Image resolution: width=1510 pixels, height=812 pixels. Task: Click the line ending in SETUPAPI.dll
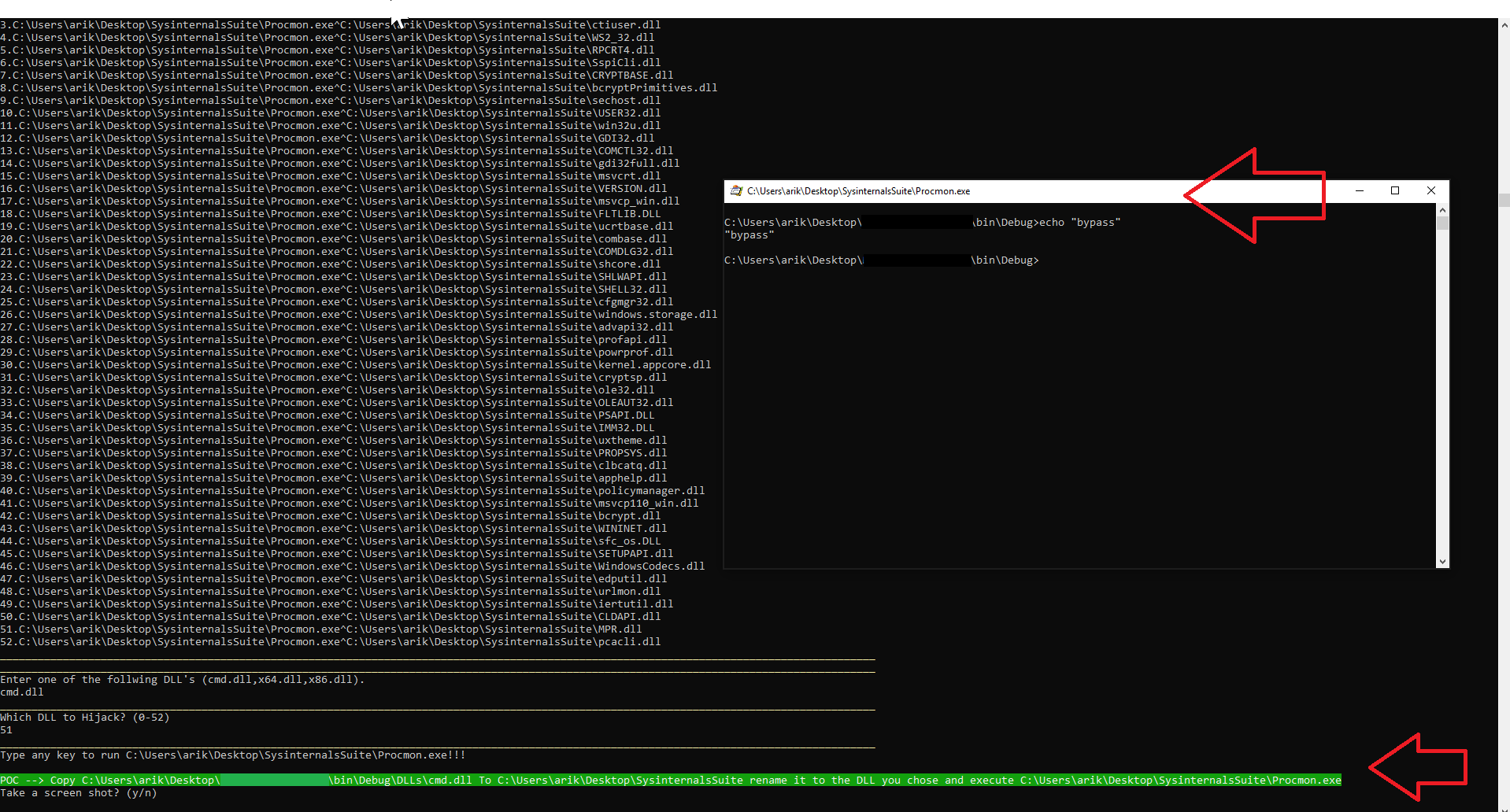337,554
